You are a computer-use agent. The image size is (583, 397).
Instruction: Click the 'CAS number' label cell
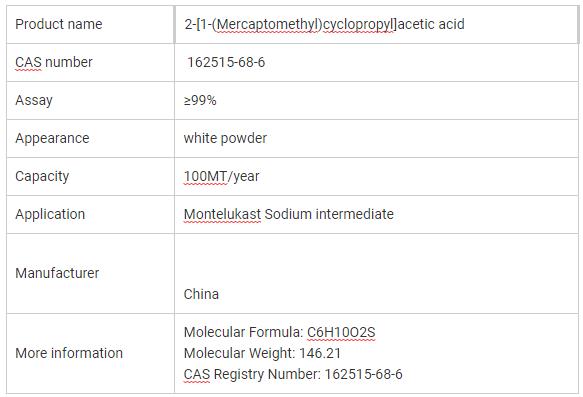pyautogui.click(x=90, y=62)
